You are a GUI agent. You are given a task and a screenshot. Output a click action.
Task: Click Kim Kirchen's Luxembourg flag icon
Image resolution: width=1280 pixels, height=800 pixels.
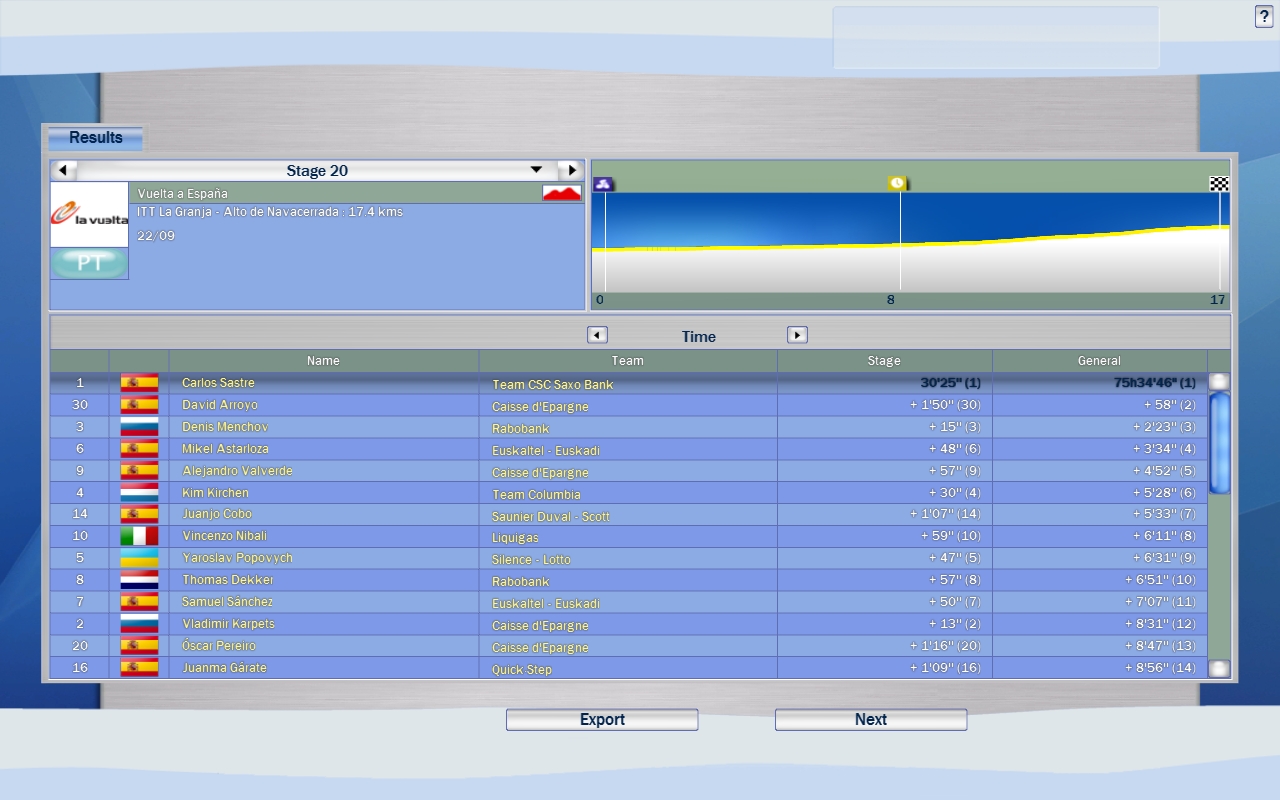tap(139, 493)
